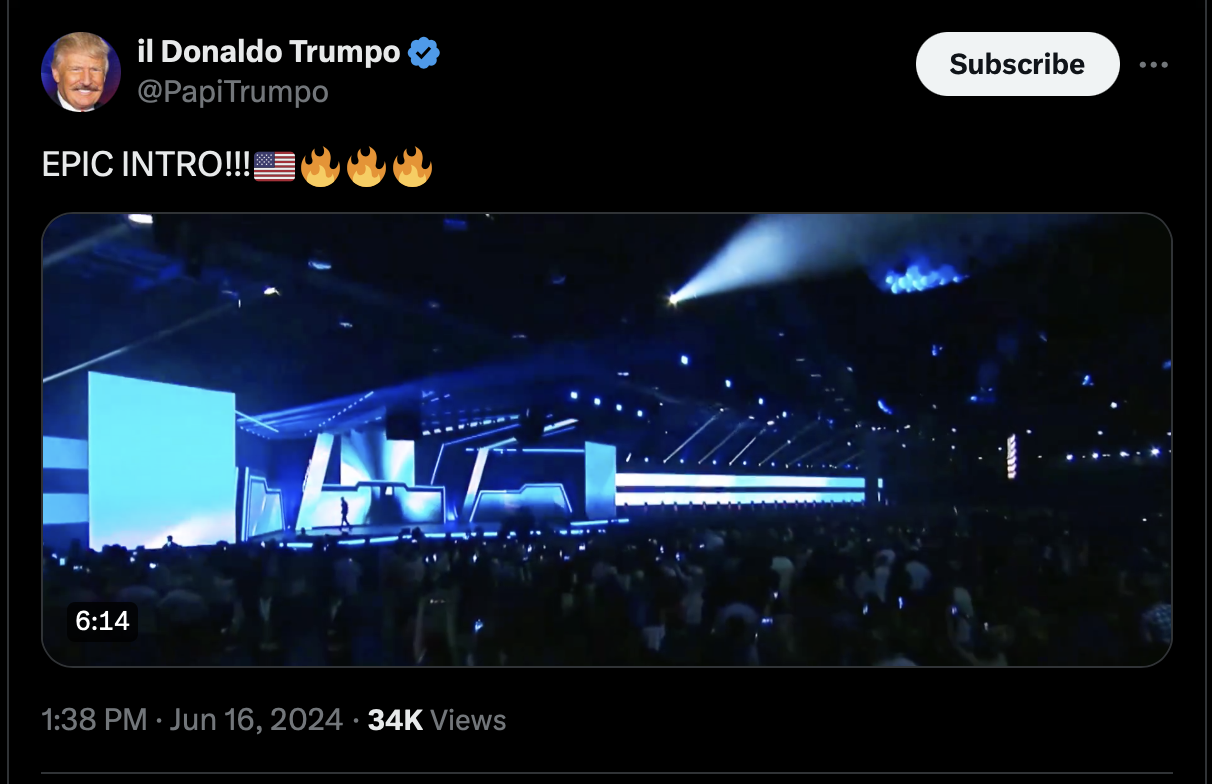Click the long horizontal LED strip in the video
This screenshot has height=784, width=1212.
point(740,488)
